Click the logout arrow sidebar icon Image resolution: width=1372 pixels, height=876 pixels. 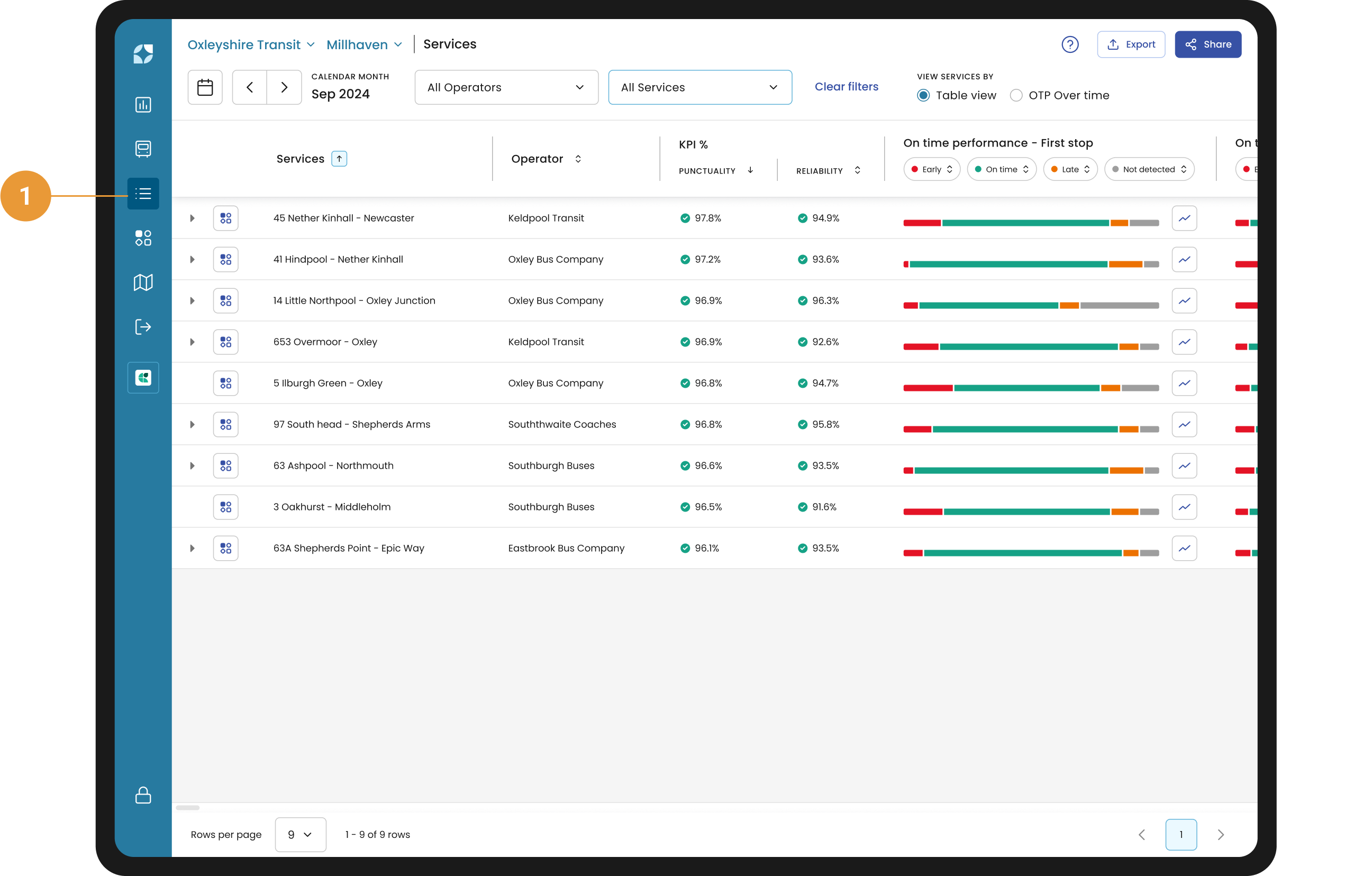[143, 327]
